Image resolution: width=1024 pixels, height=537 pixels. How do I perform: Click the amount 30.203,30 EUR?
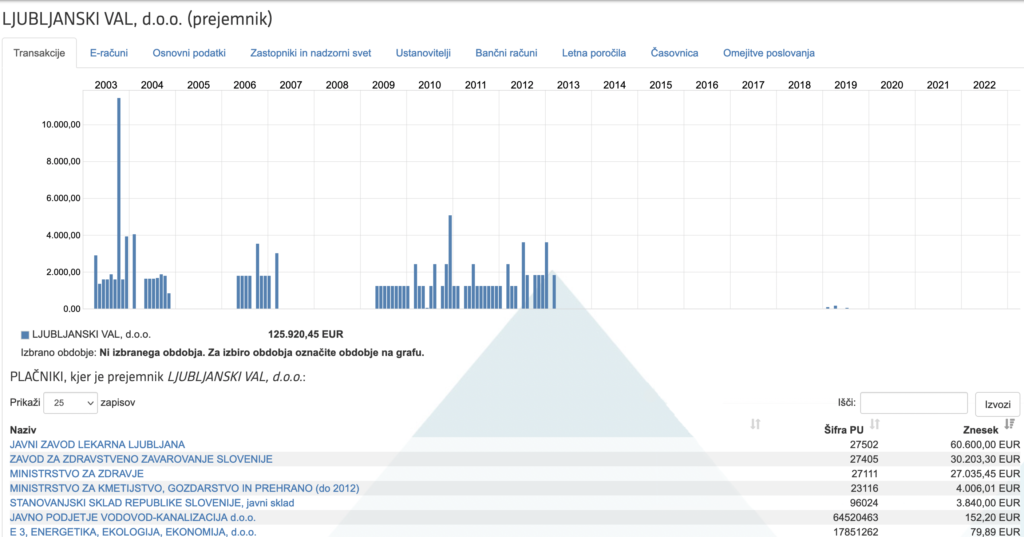tap(985, 459)
